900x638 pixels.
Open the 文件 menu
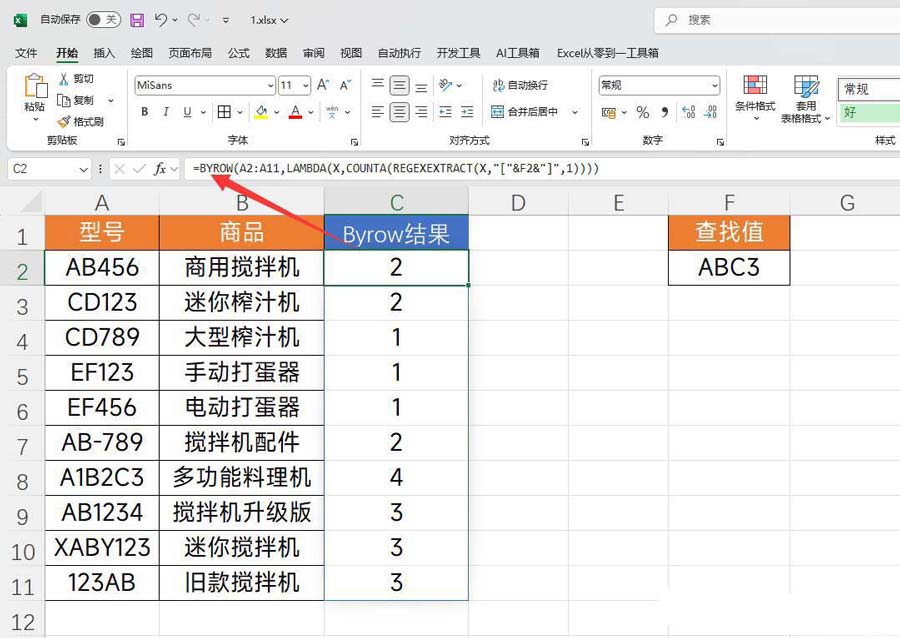point(26,53)
